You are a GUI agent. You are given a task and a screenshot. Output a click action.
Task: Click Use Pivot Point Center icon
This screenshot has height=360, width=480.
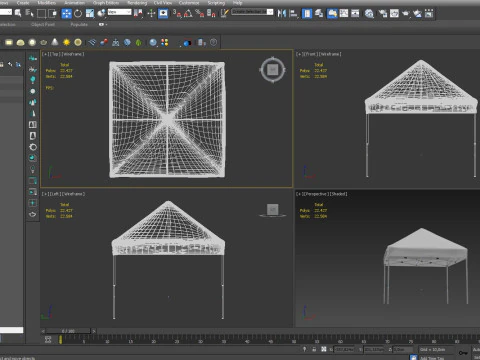tap(138, 13)
